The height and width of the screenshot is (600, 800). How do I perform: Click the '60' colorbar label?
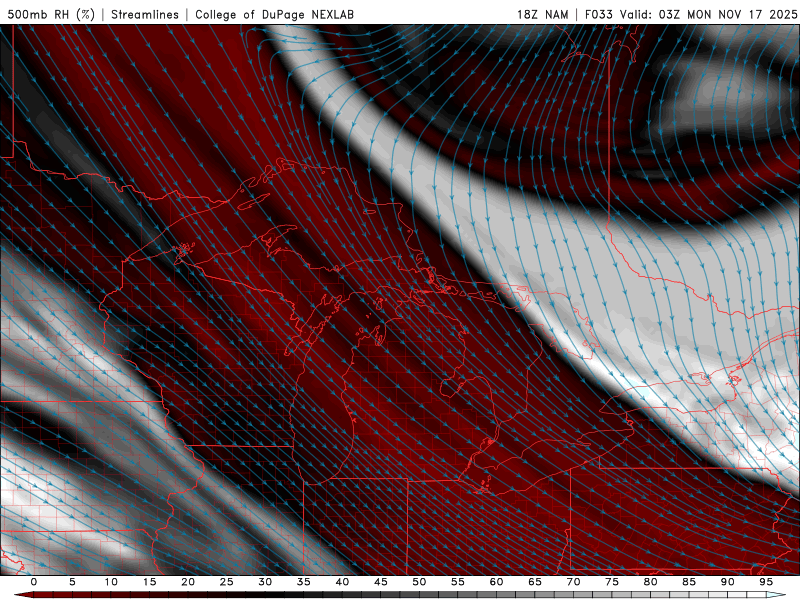coord(496,582)
